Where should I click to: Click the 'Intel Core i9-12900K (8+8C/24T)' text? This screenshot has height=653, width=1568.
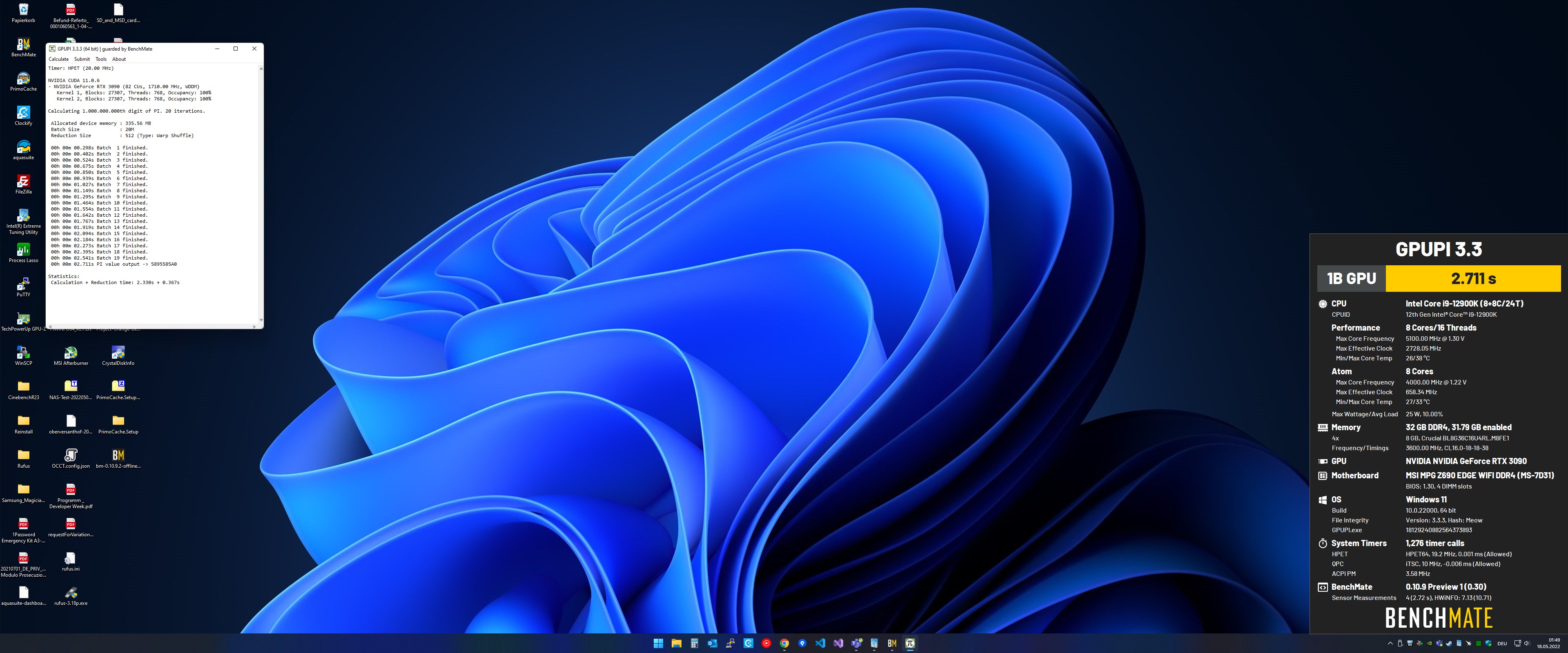(x=1464, y=304)
